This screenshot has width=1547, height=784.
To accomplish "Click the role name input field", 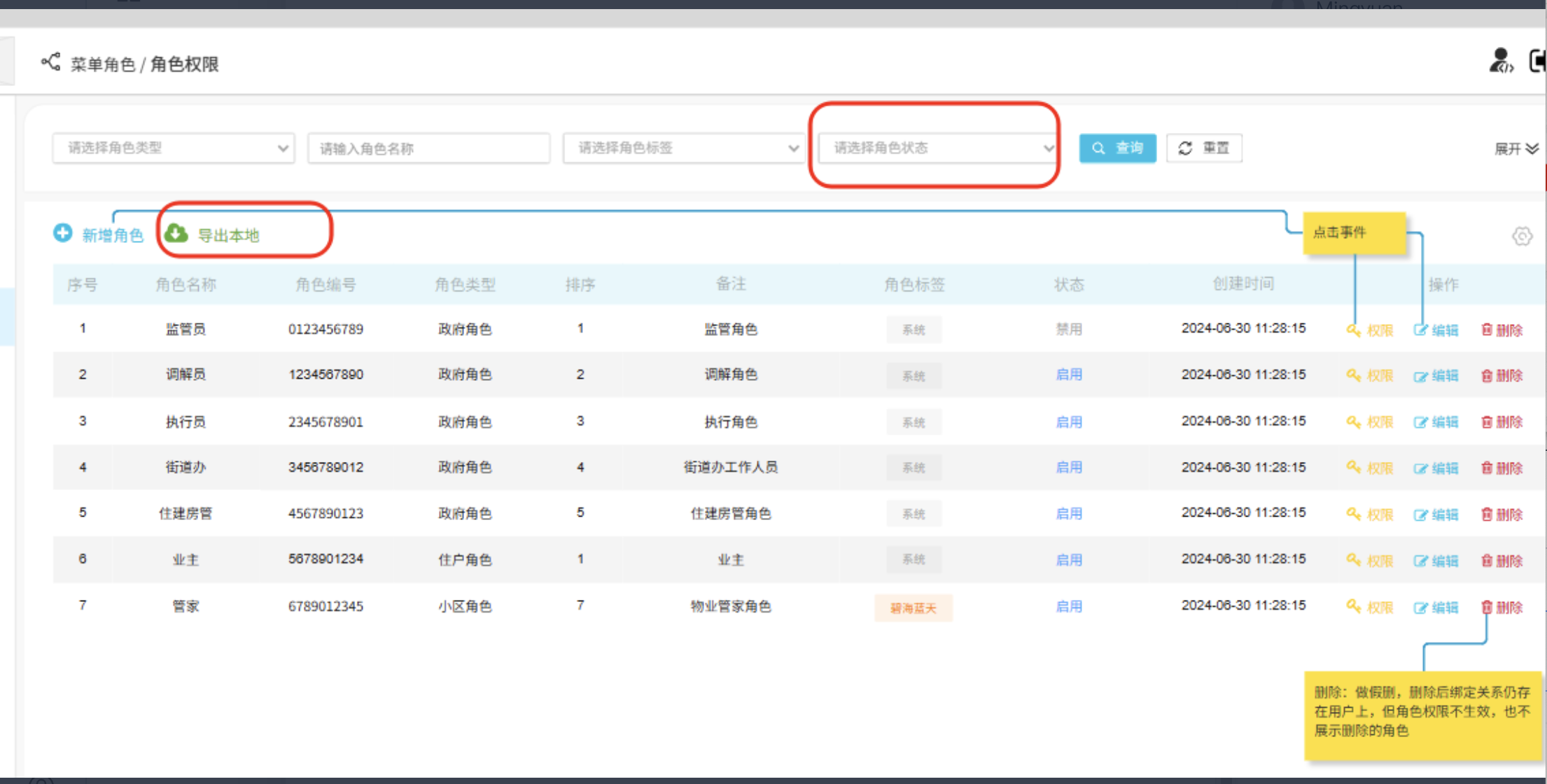I will coord(428,148).
